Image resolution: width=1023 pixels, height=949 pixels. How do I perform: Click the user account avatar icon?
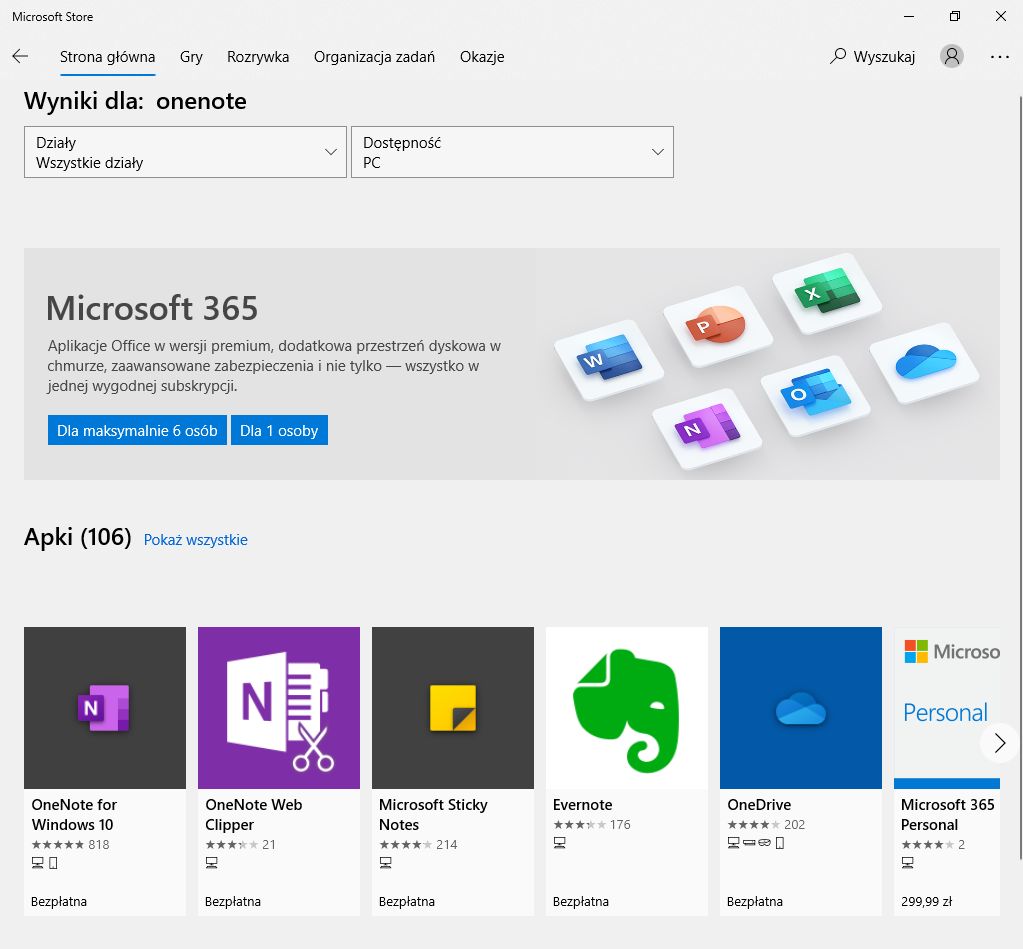(x=950, y=57)
